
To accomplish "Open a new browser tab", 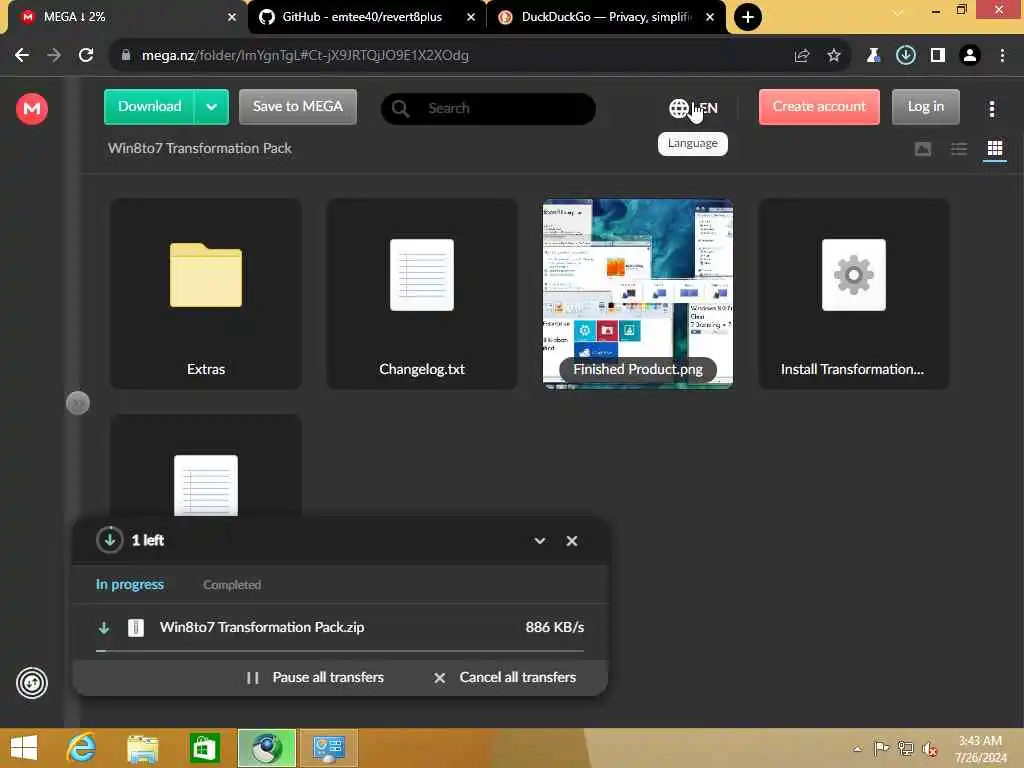I will tap(748, 17).
